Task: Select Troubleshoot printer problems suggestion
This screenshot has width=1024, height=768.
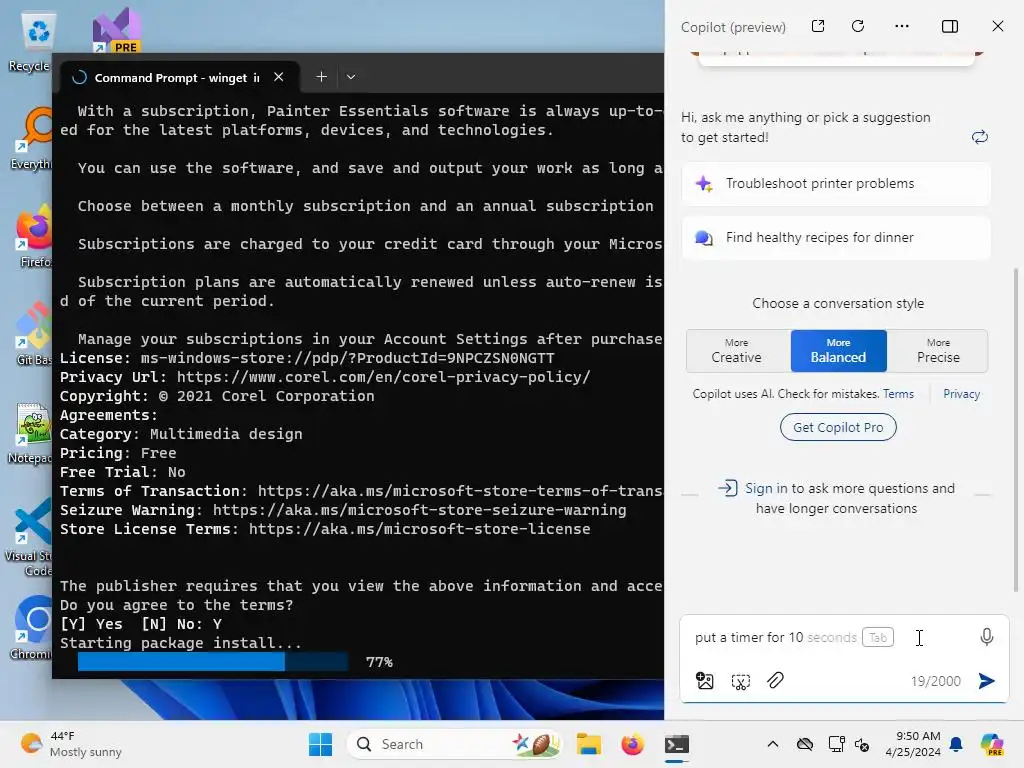Action: [835, 184]
